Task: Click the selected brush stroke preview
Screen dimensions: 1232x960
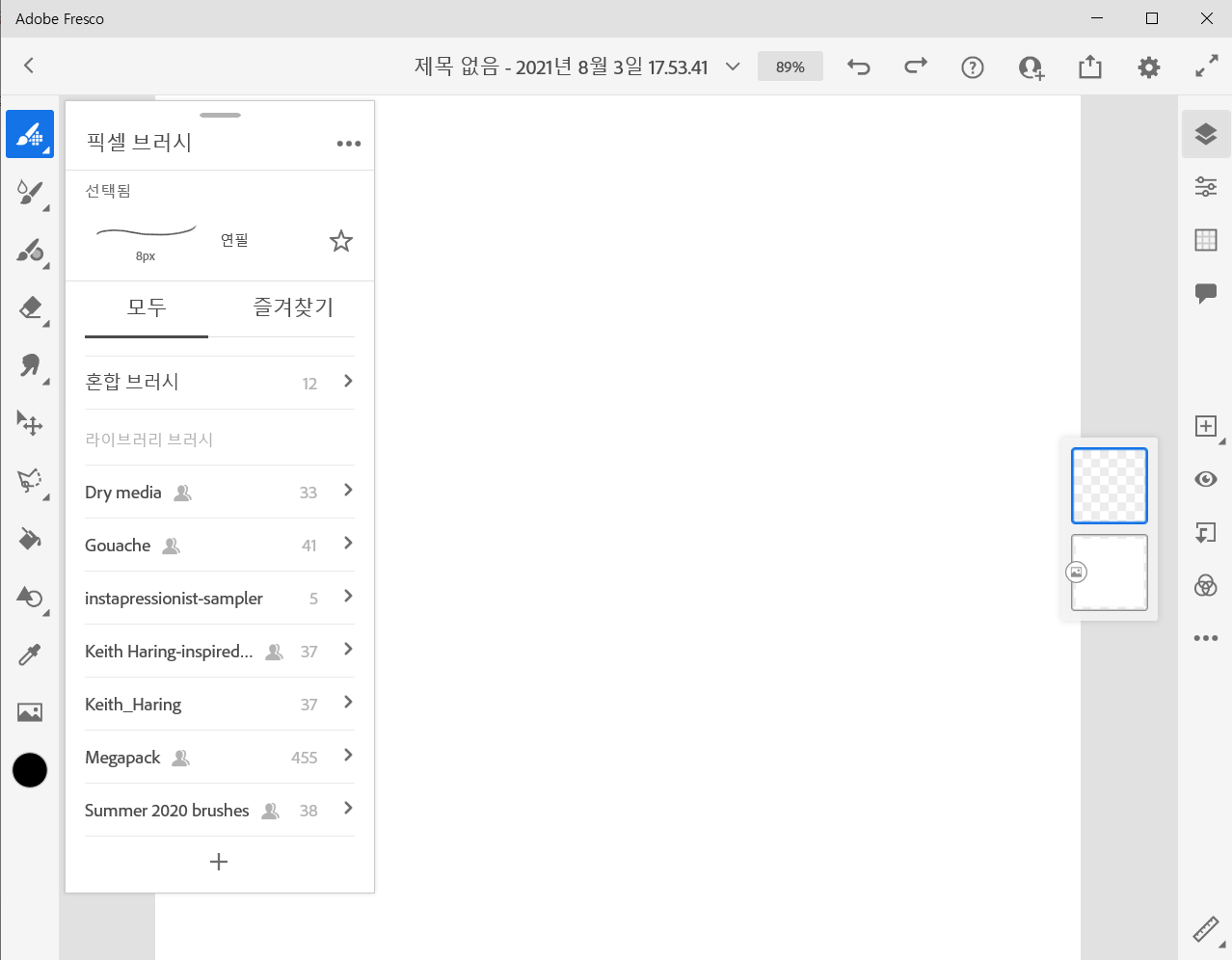Action: pyautogui.click(x=146, y=231)
